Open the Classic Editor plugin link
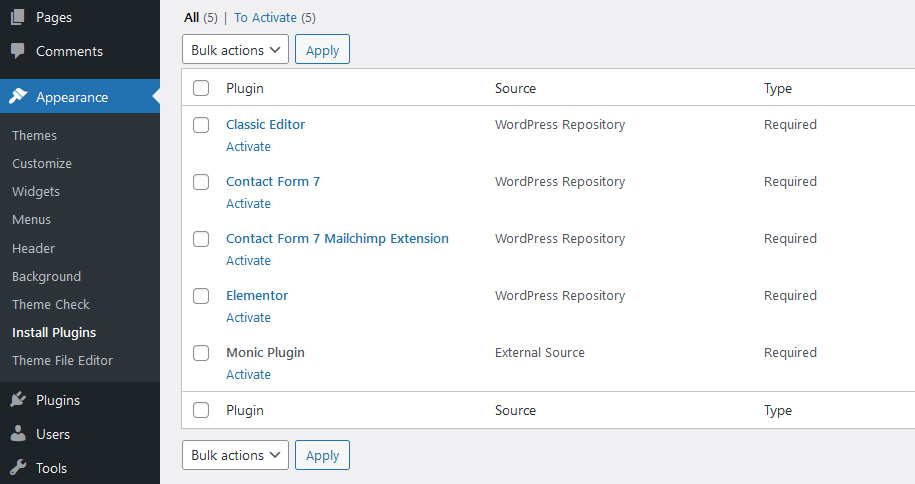The image size is (915, 484). click(266, 124)
